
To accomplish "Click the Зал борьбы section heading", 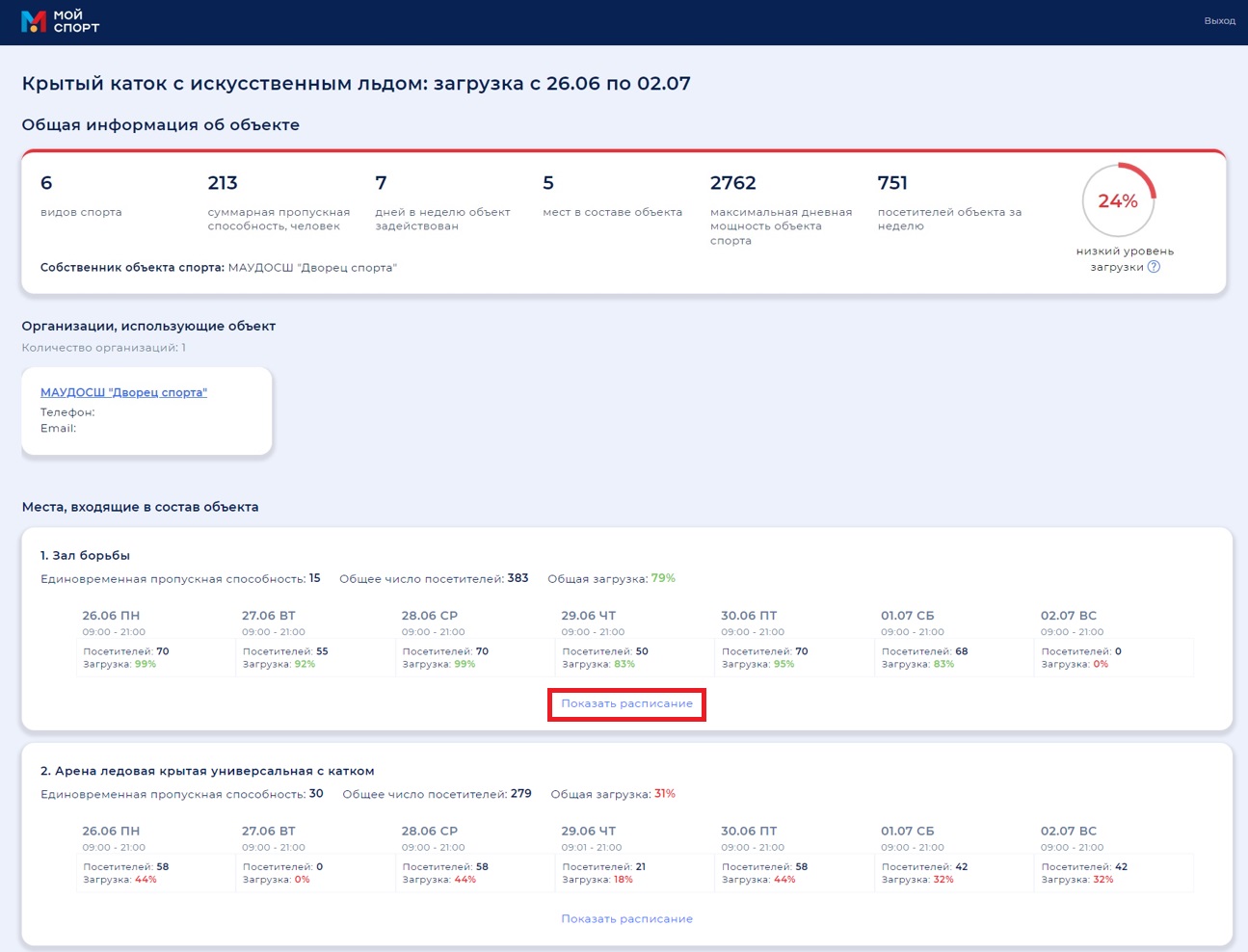I will [85, 555].
